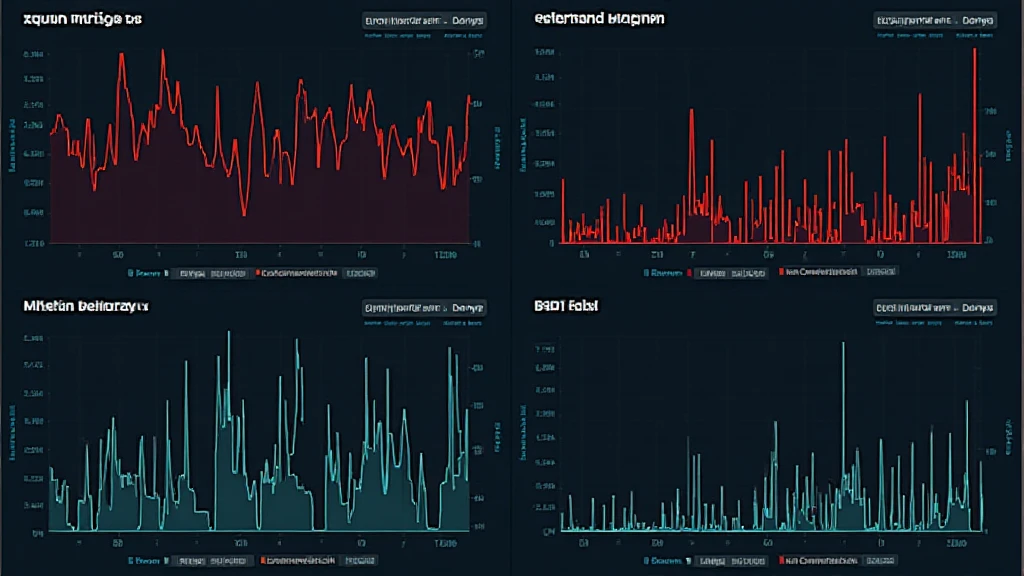Click red series legend label under top-left chart
This screenshot has height=576, width=1024.
pyautogui.click(x=300, y=272)
